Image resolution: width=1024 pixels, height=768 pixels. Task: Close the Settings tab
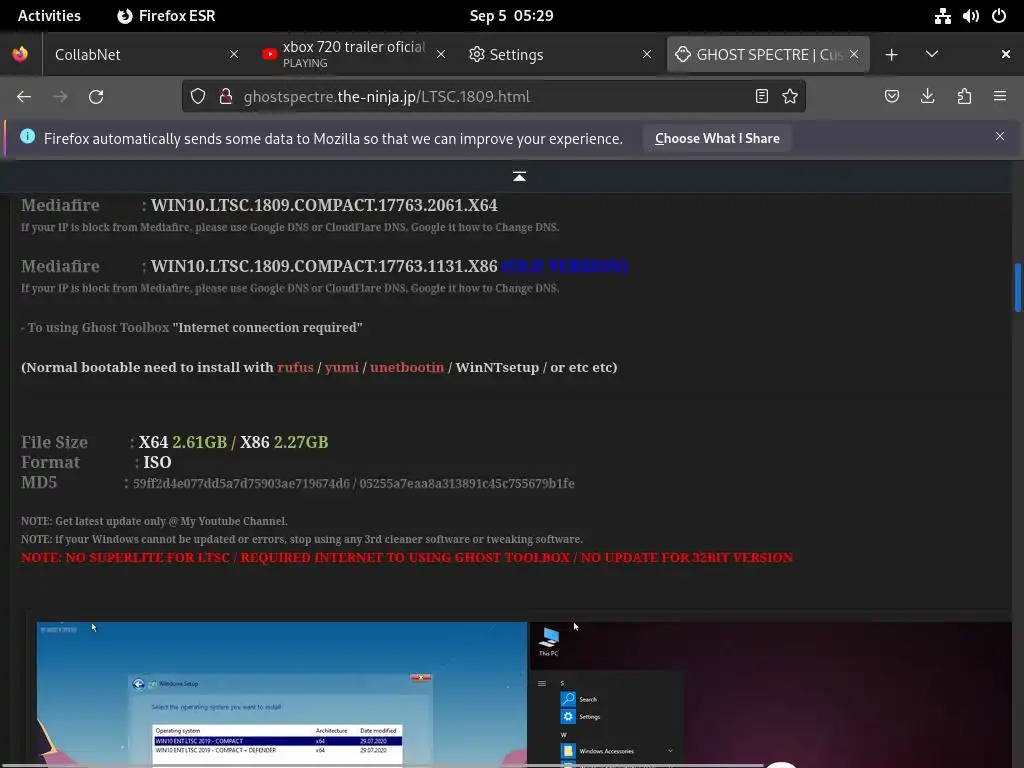click(x=647, y=54)
